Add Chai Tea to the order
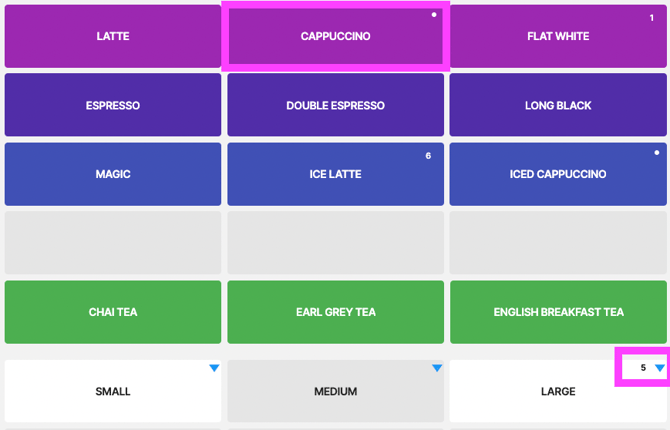 tap(113, 312)
